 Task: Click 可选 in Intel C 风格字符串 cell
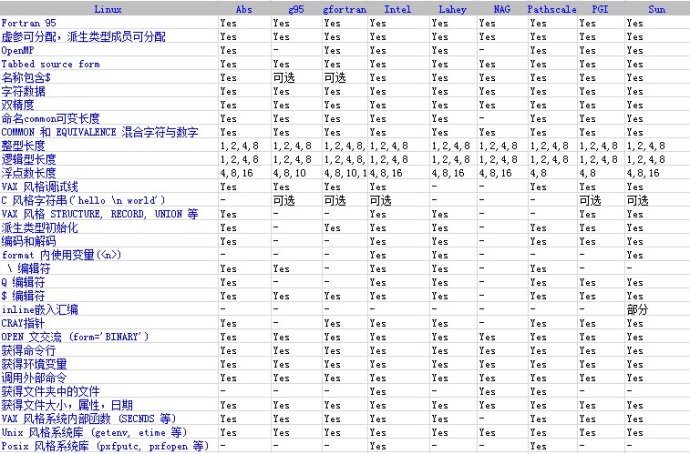(x=381, y=200)
